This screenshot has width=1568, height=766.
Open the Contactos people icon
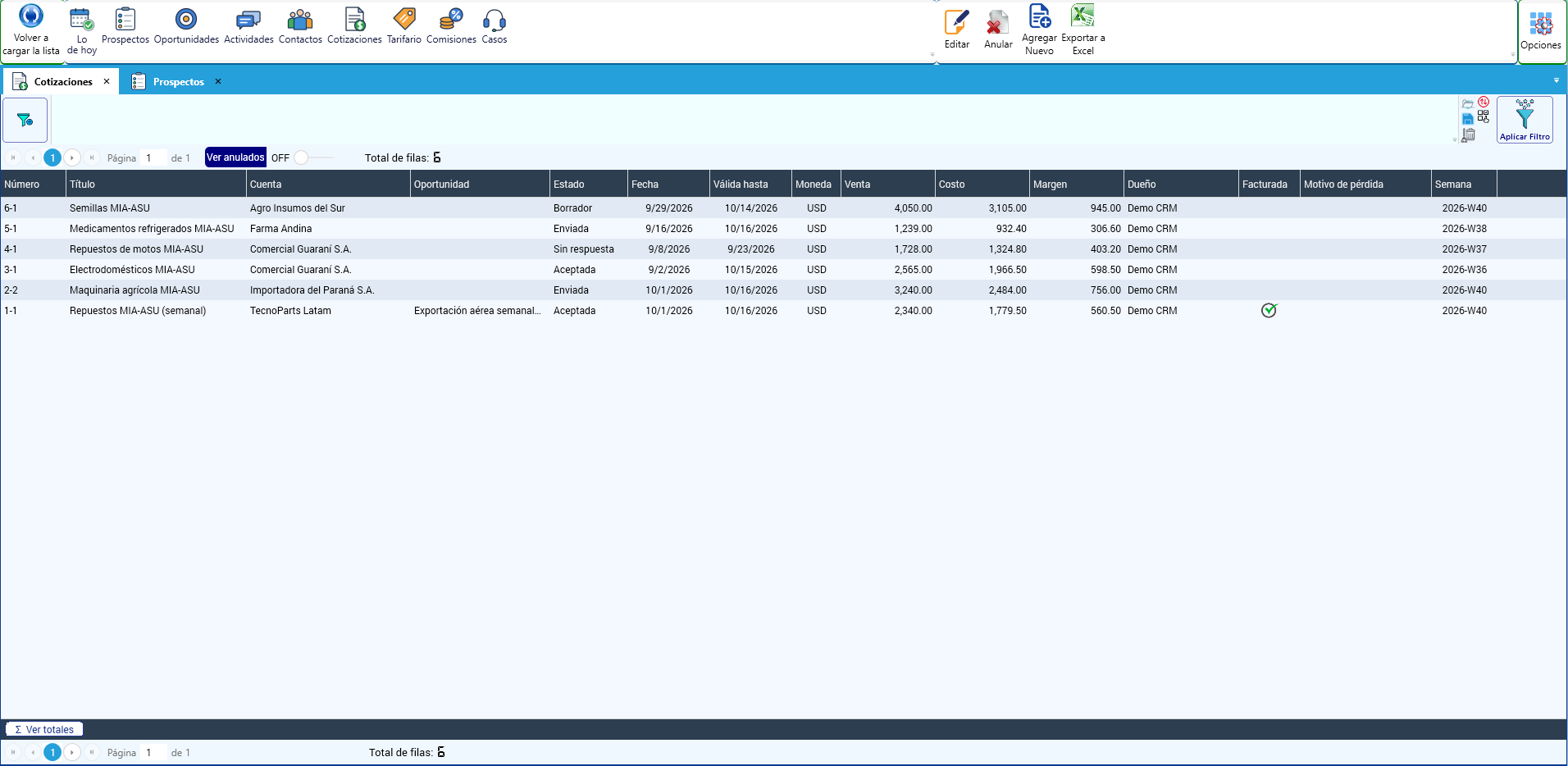[x=300, y=20]
